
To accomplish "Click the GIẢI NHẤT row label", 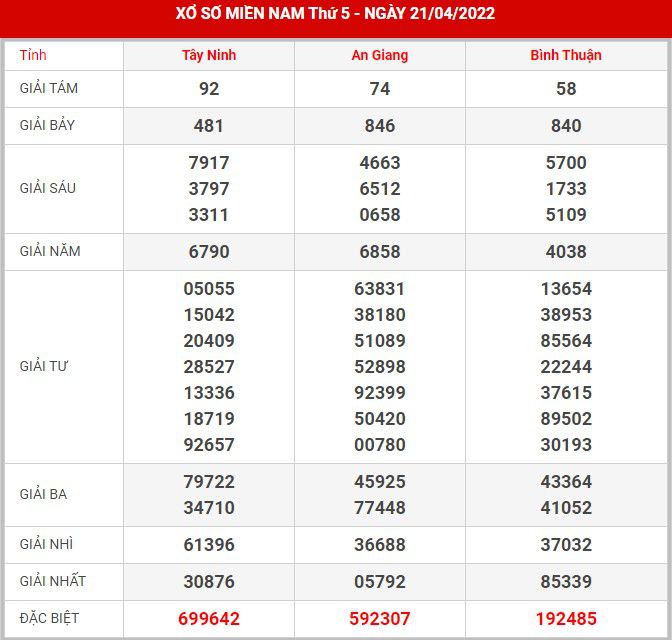I will [53, 581].
